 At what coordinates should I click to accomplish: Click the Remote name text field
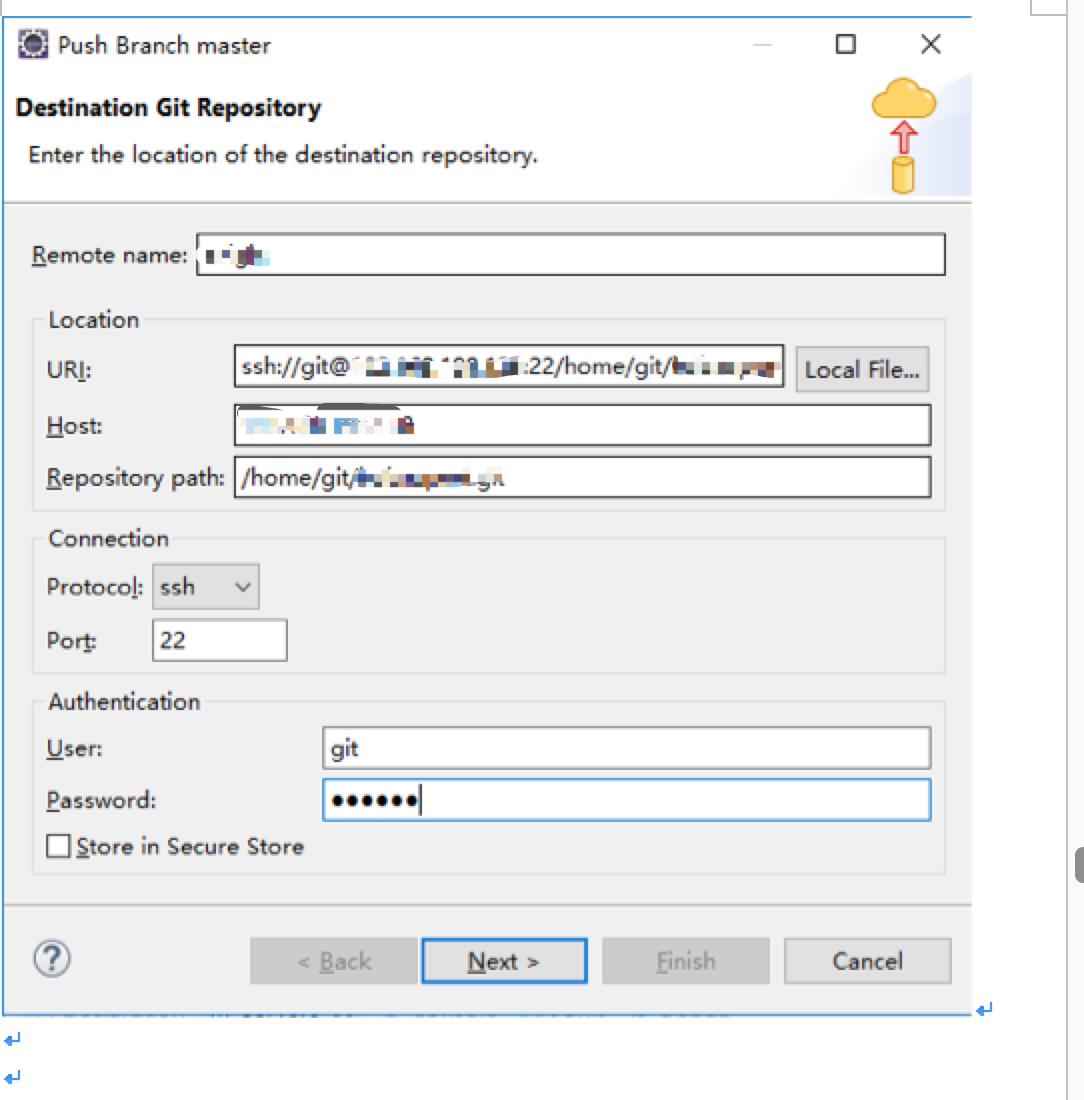(x=570, y=255)
